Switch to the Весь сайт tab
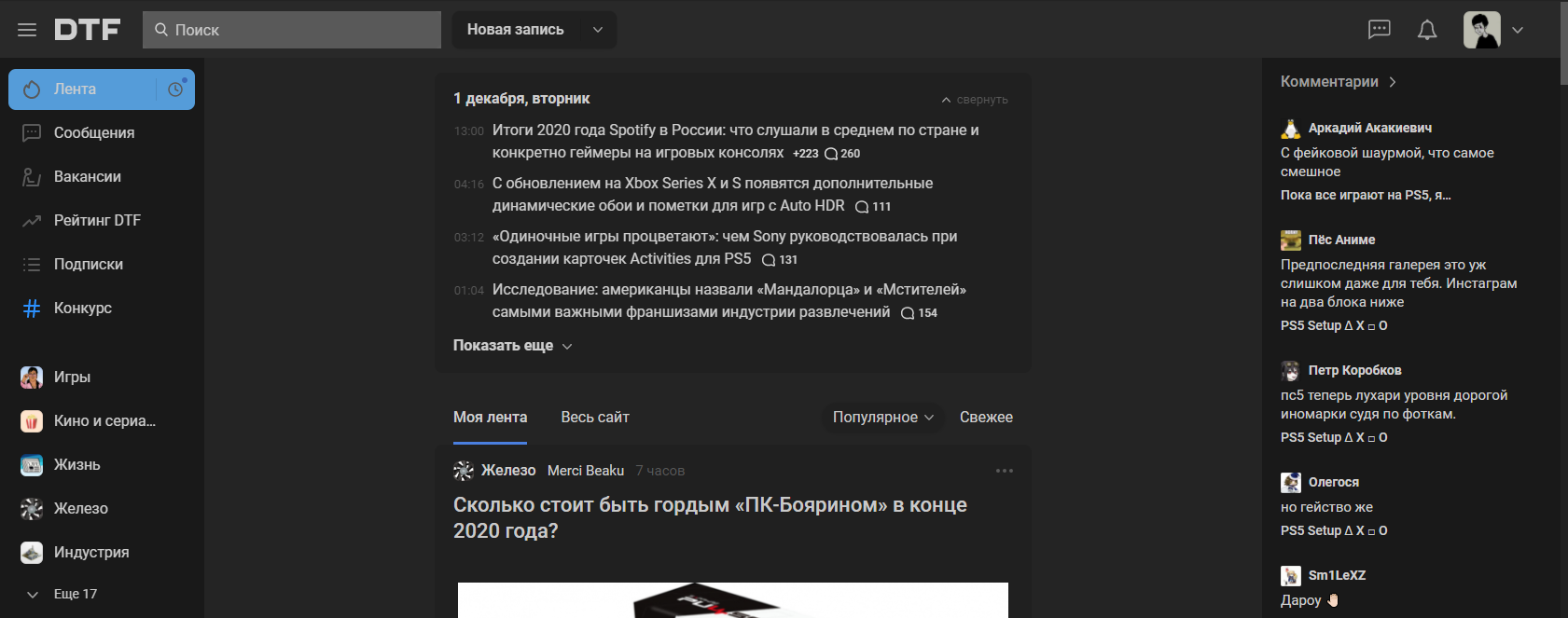 point(595,418)
